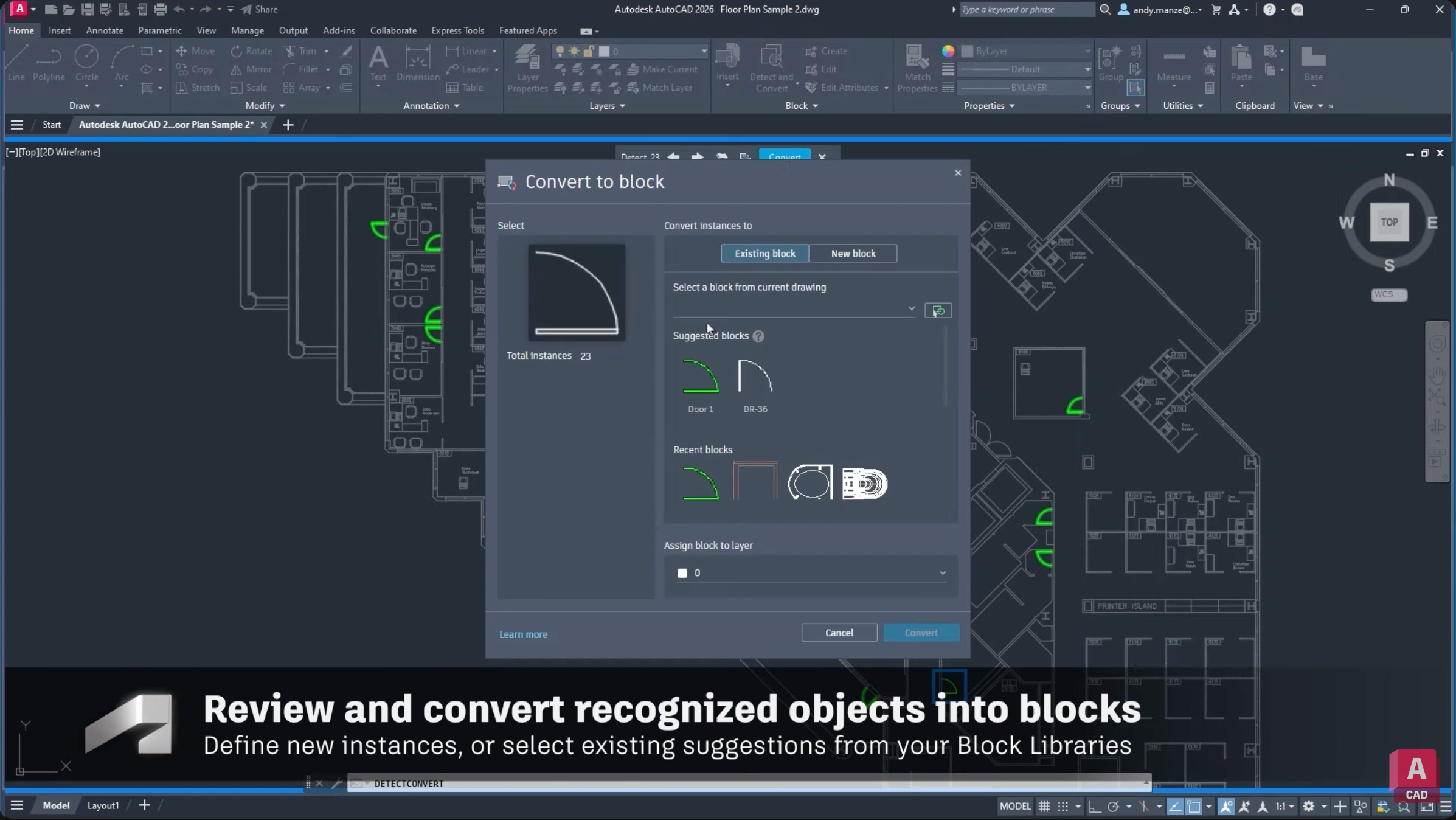Click the keyword search input field
Screen dimensions: 1456x820
pos(1027,9)
